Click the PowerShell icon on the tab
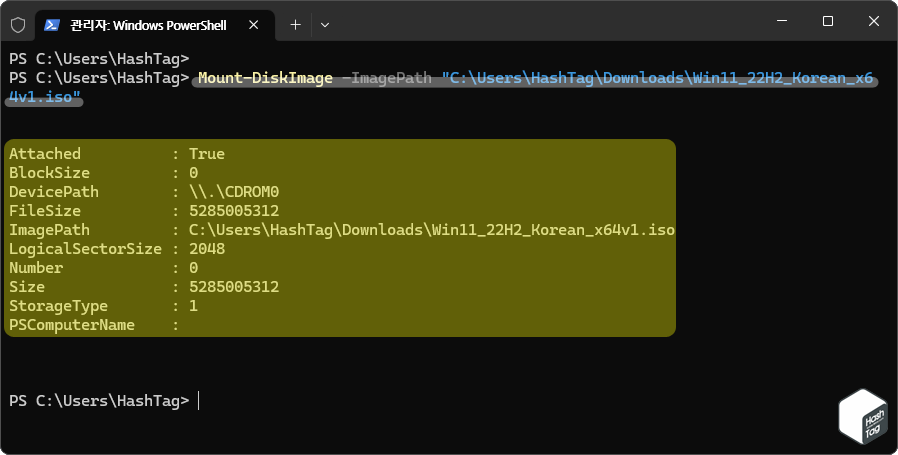 click(52, 25)
